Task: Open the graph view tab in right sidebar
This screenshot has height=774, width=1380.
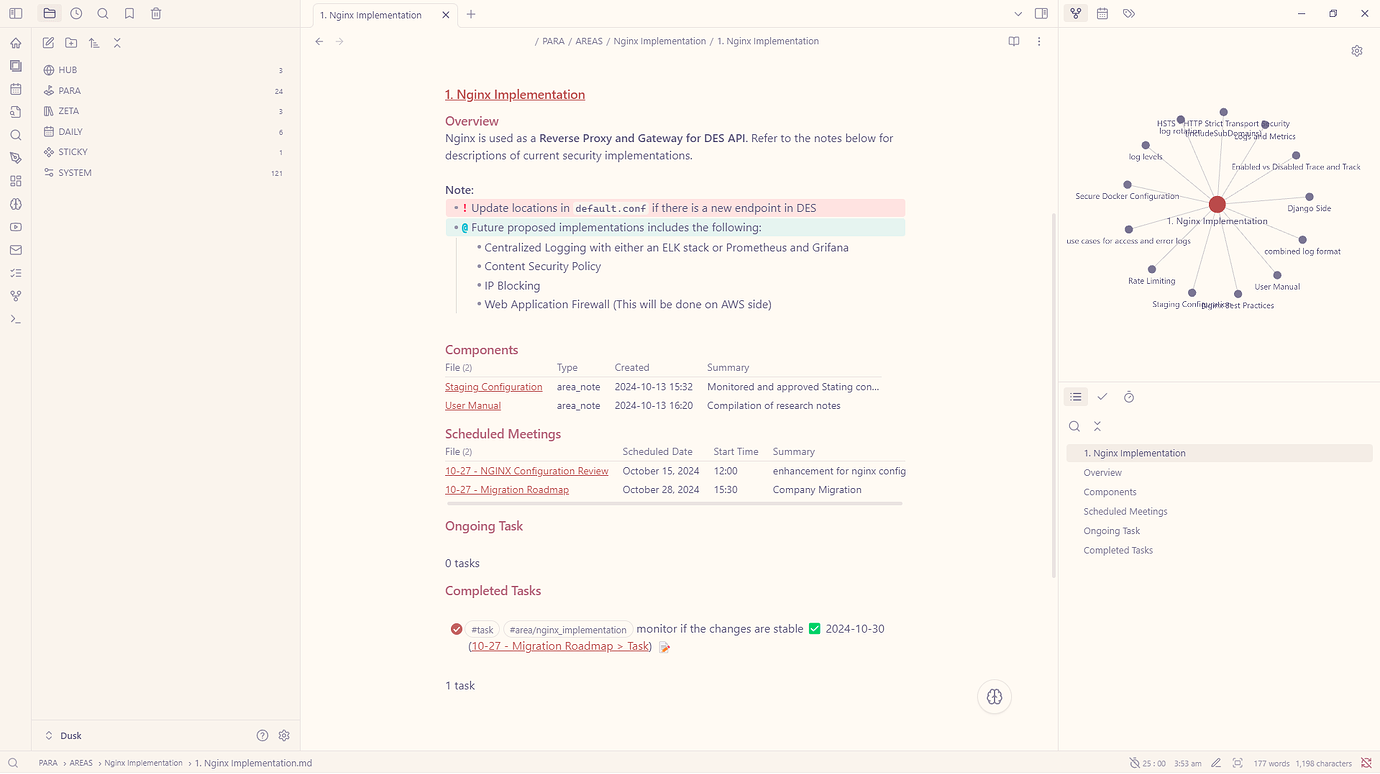Action: click(x=1075, y=13)
